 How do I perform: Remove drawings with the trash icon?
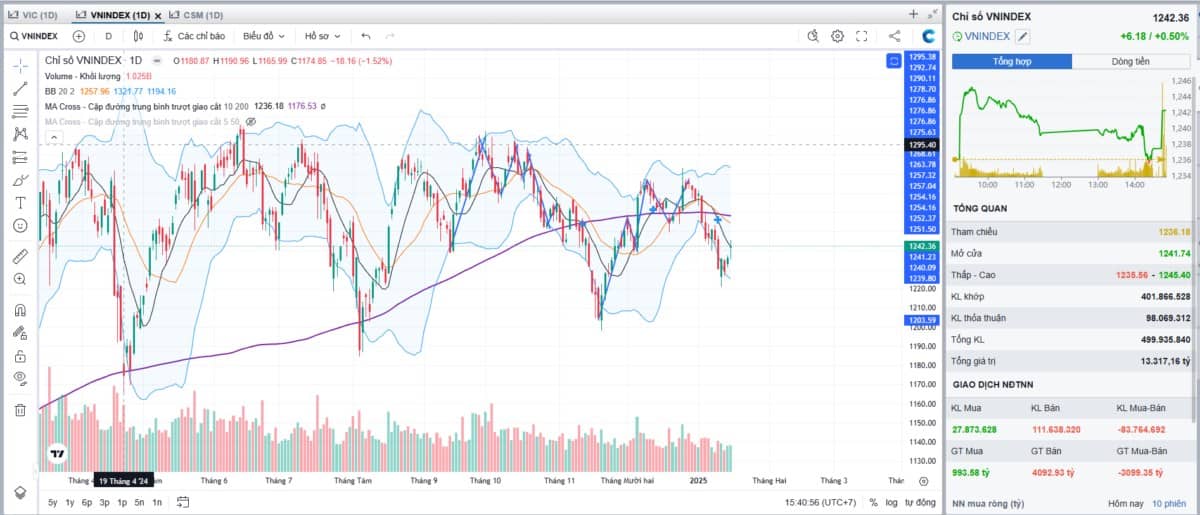[20, 410]
